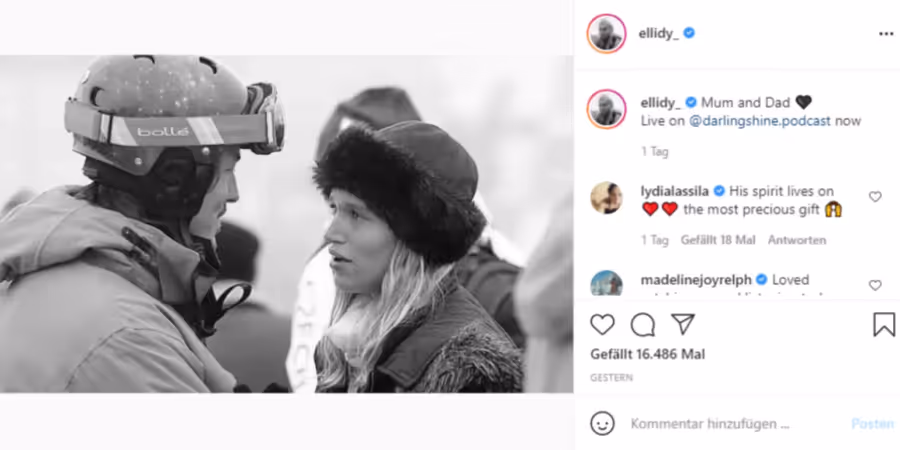Open ellidy_ avatar next to the caption

[x=606, y=109]
